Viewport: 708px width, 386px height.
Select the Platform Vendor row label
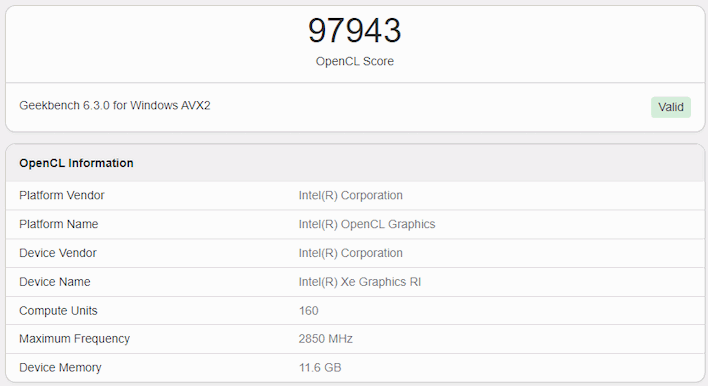click(61, 195)
